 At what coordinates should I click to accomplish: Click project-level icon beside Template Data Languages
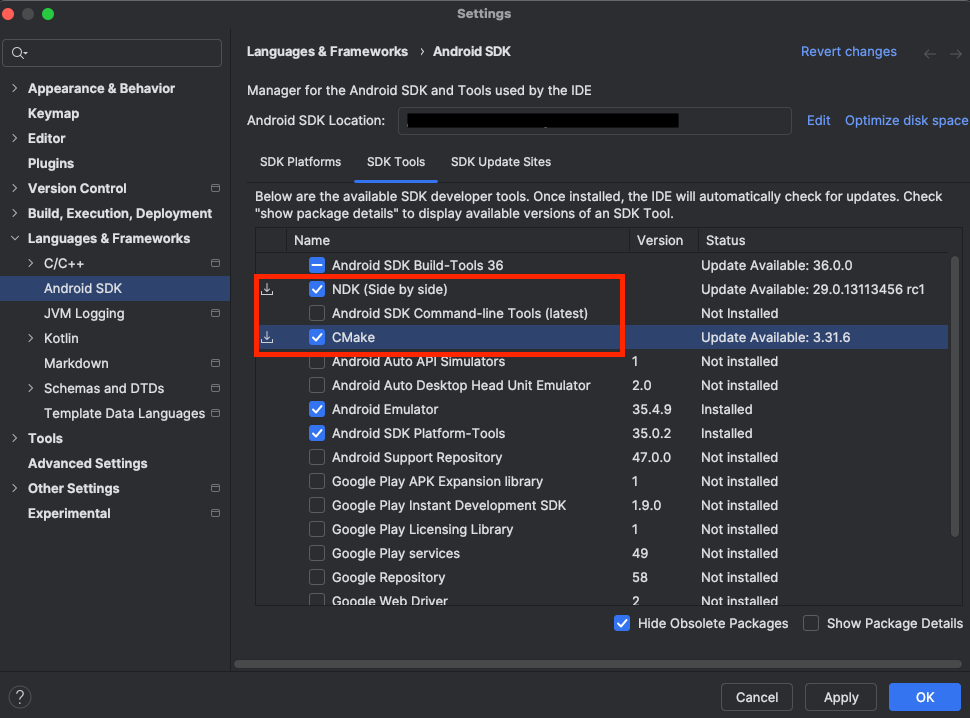215,413
